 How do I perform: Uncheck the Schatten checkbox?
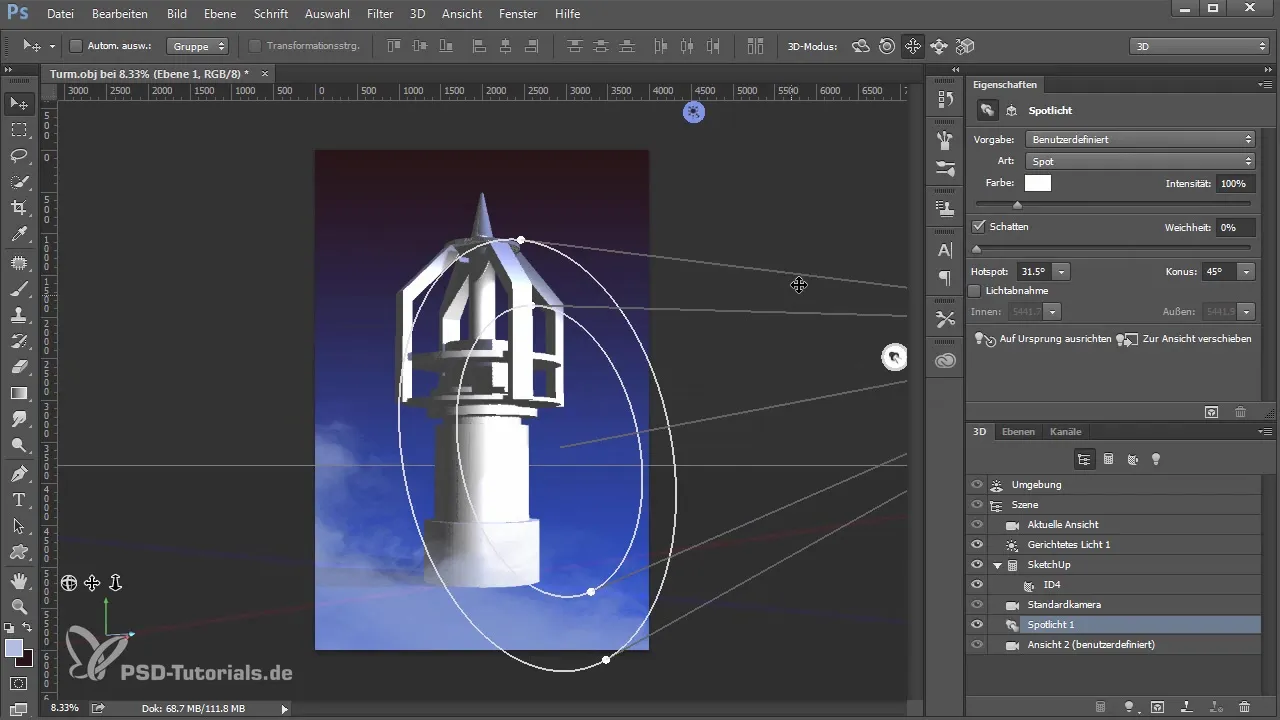point(979,227)
